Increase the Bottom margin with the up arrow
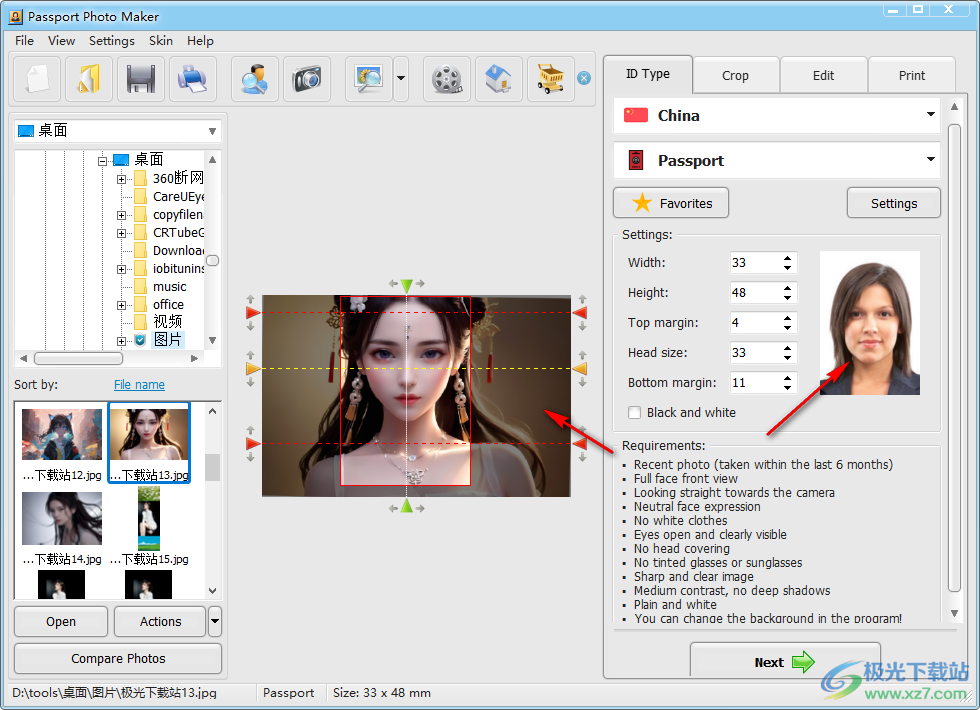 click(x=788, y=378)
